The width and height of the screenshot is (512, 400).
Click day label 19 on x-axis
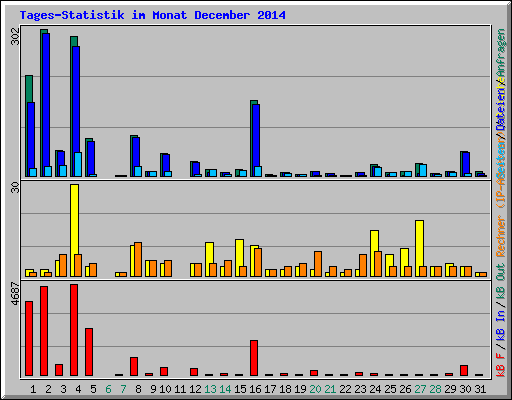[x=300, y=389]
